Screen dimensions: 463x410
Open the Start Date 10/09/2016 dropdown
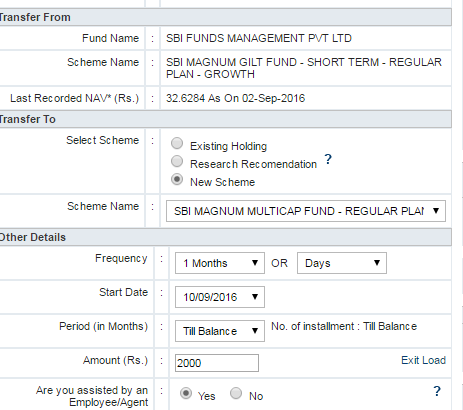coord(220,297)
